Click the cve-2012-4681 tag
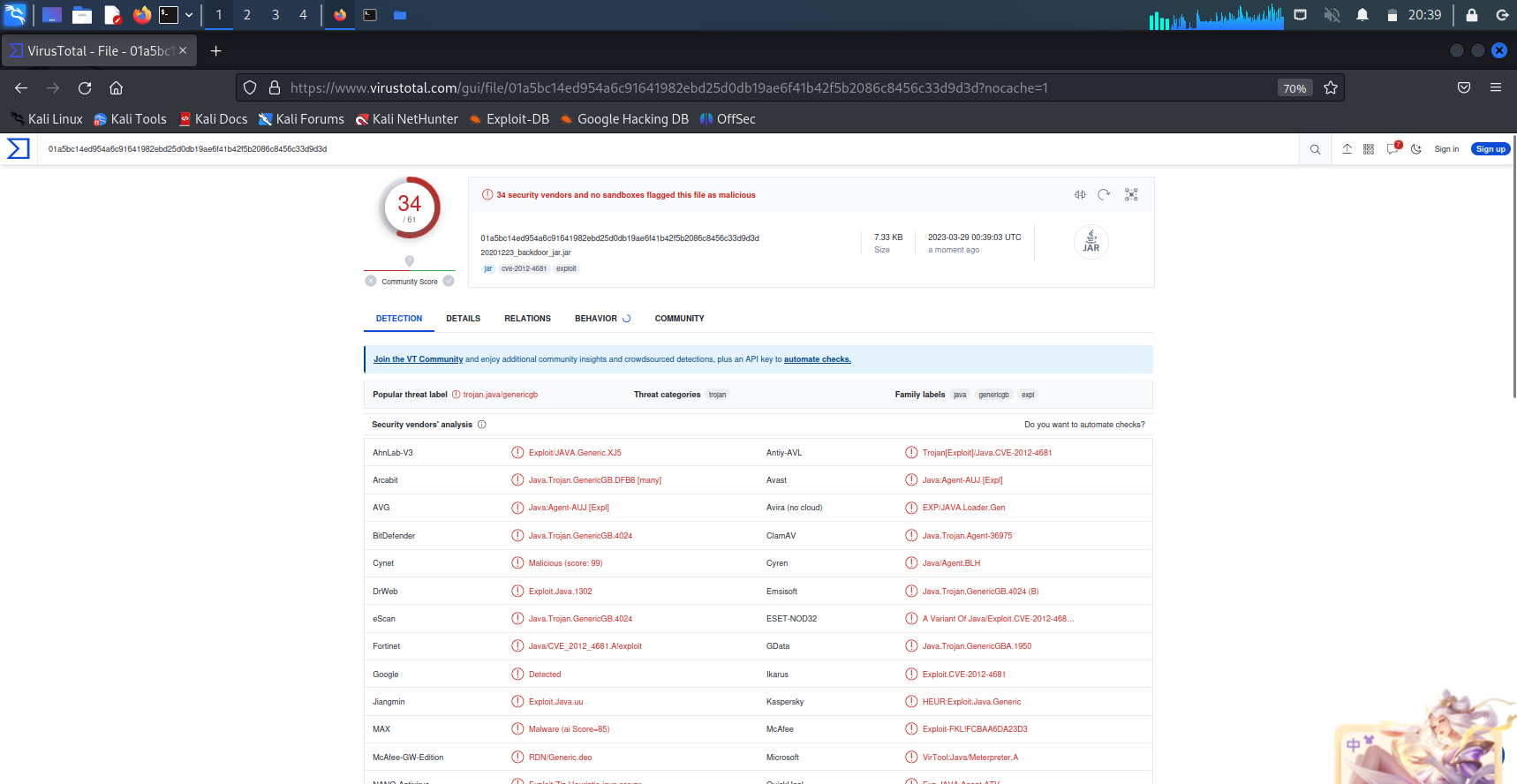1517x784 pixels. click(525, 268)
